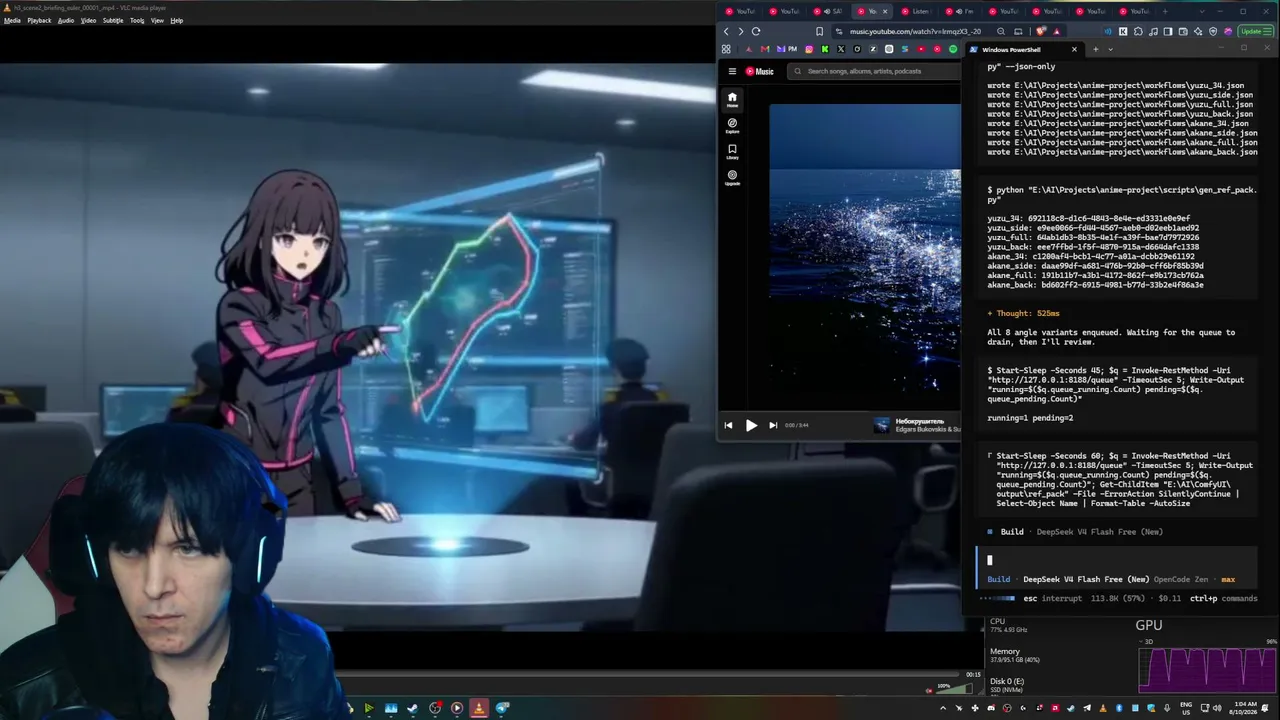Open YouTube Music Library
The image size is (1280, 720).
tap(732, 151)
